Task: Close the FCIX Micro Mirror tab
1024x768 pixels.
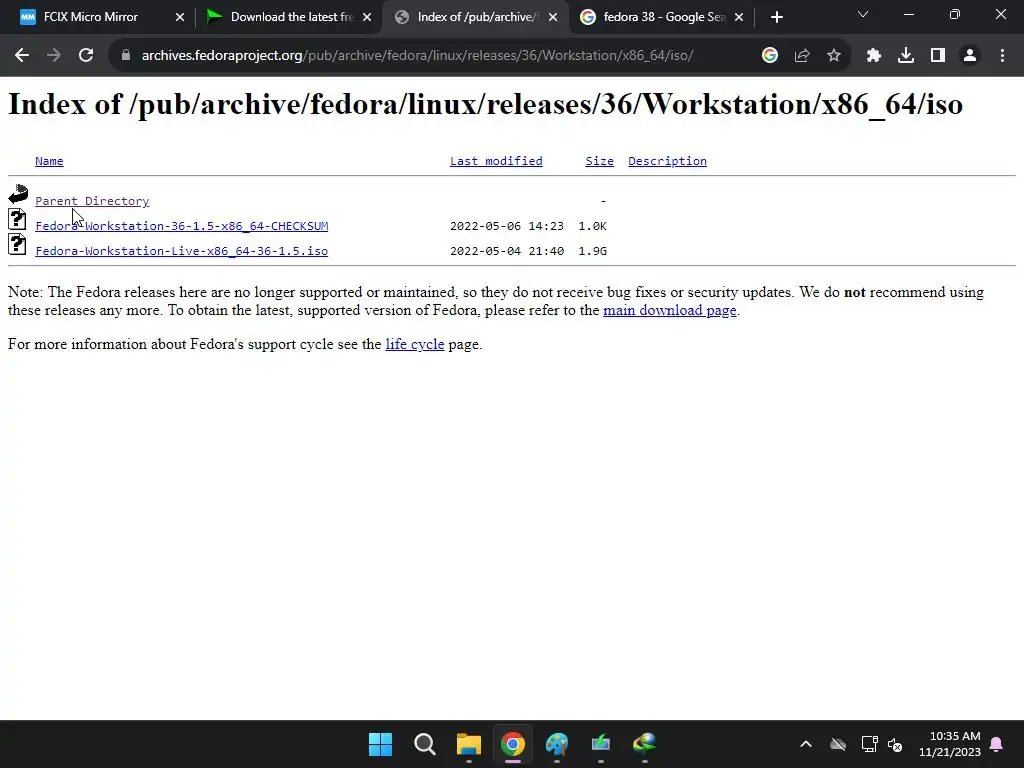Action: pos(180,18)
